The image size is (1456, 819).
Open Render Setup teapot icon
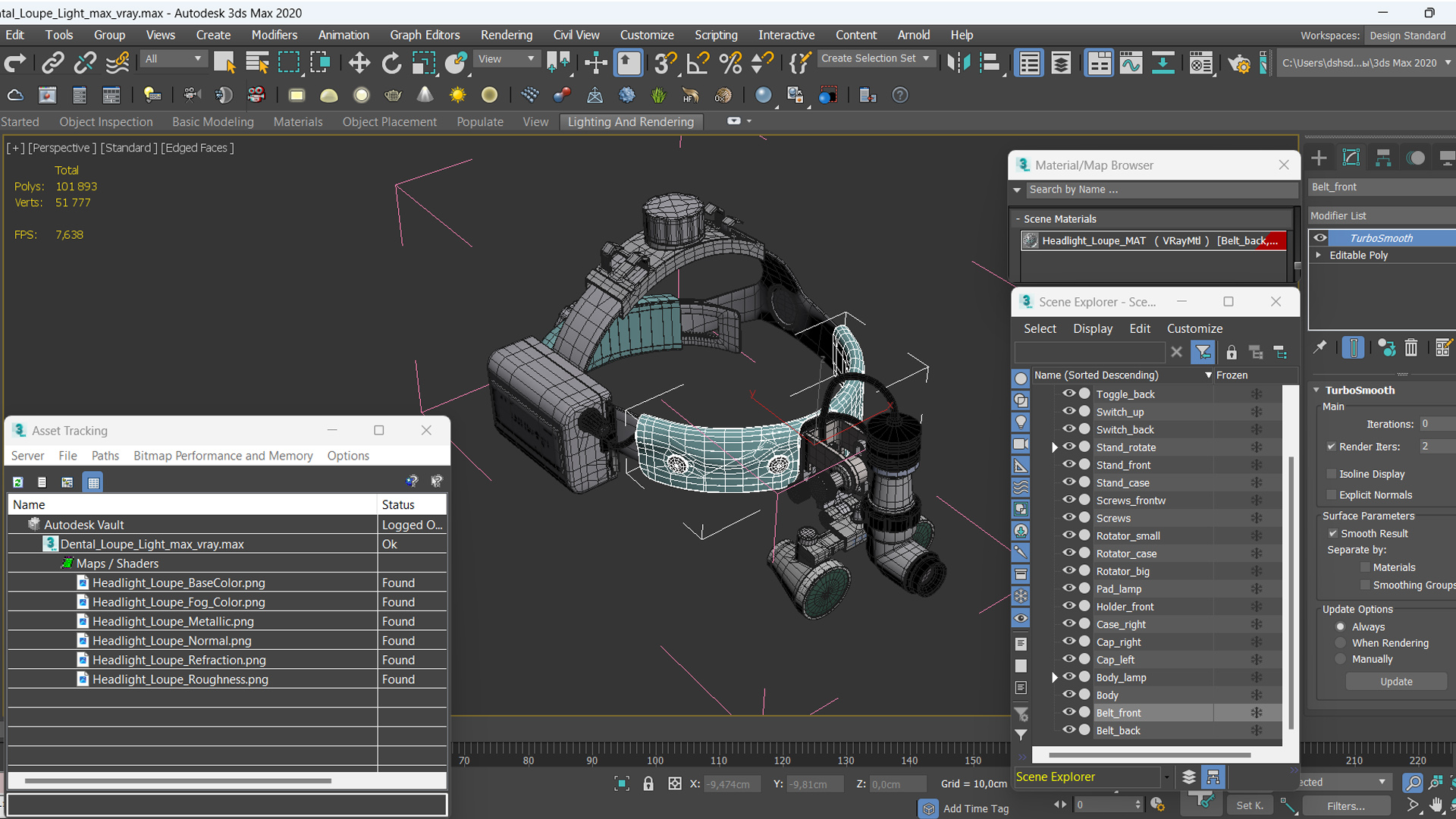(x=1239, y=63)
